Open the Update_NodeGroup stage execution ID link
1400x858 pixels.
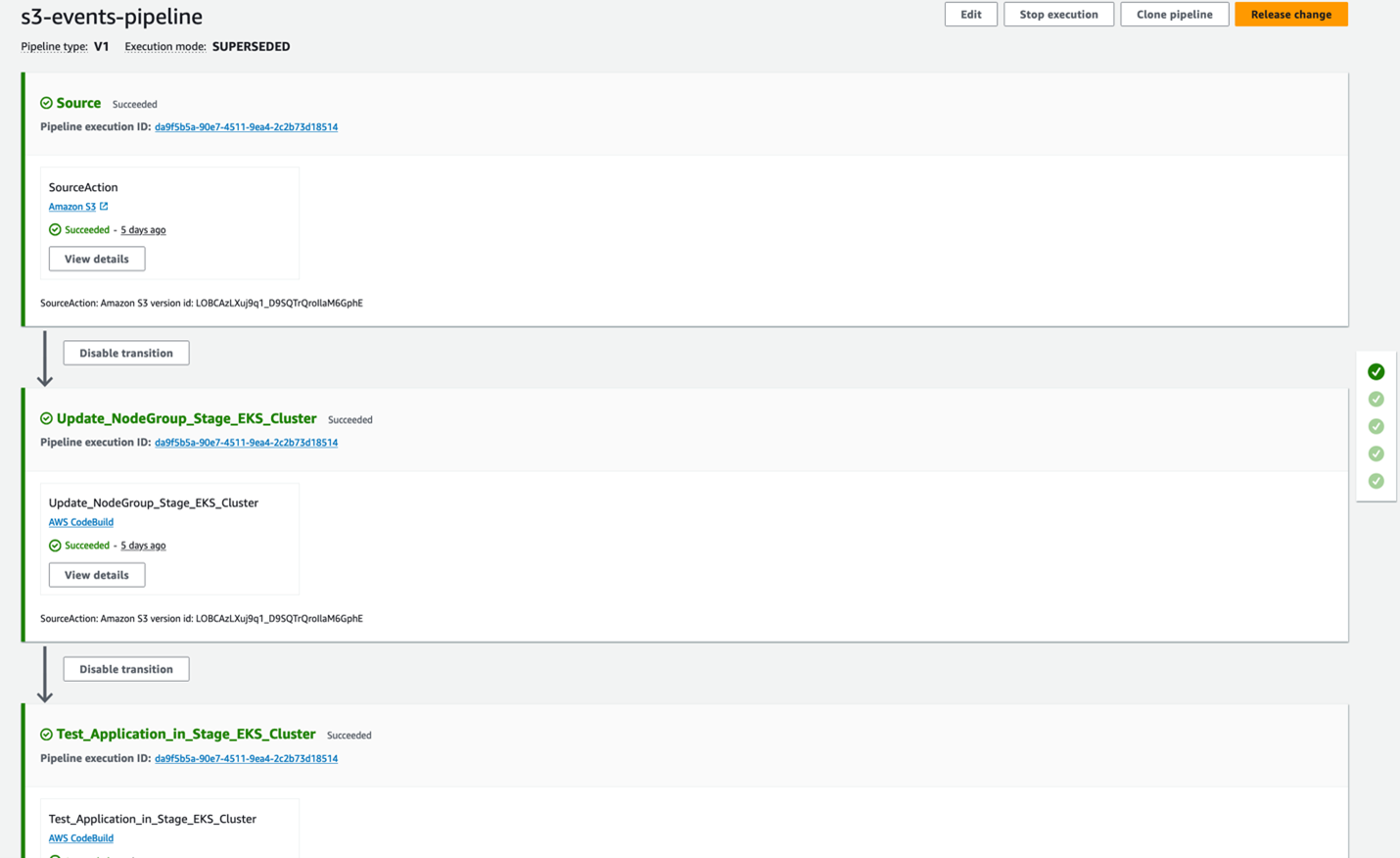click(x=246, y=443)
